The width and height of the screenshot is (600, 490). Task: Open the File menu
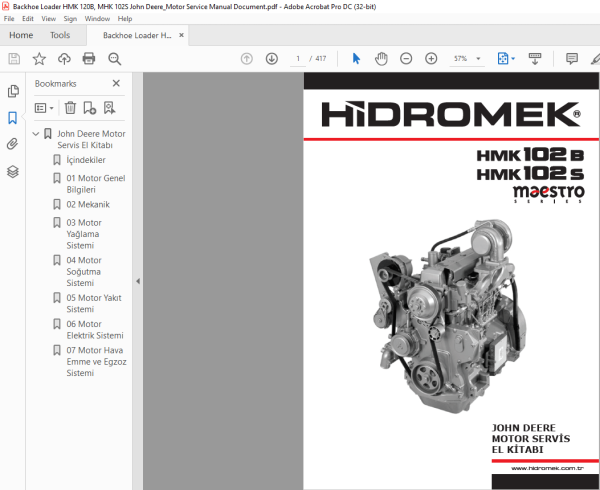coord(9,18)
